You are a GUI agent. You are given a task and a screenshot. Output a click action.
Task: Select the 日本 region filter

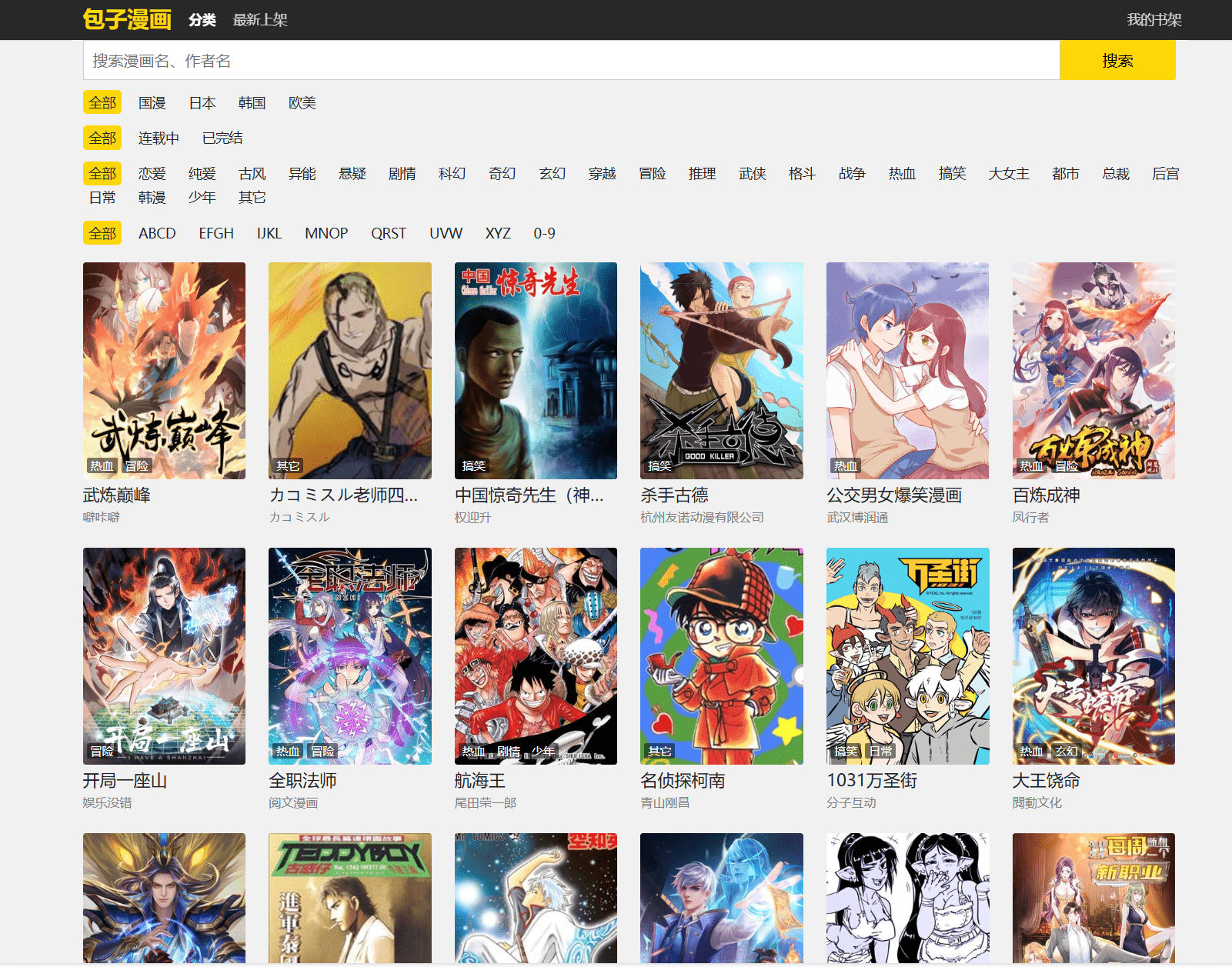pyautogui.click(x=202, y=103)
